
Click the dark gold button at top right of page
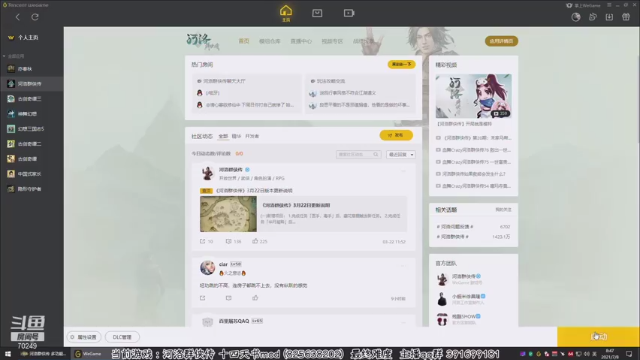click(501, 41)
